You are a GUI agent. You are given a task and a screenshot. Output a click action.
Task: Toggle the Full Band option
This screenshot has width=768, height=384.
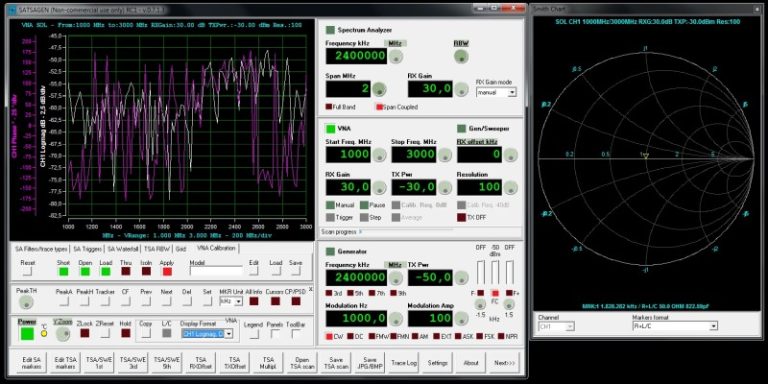329,107
